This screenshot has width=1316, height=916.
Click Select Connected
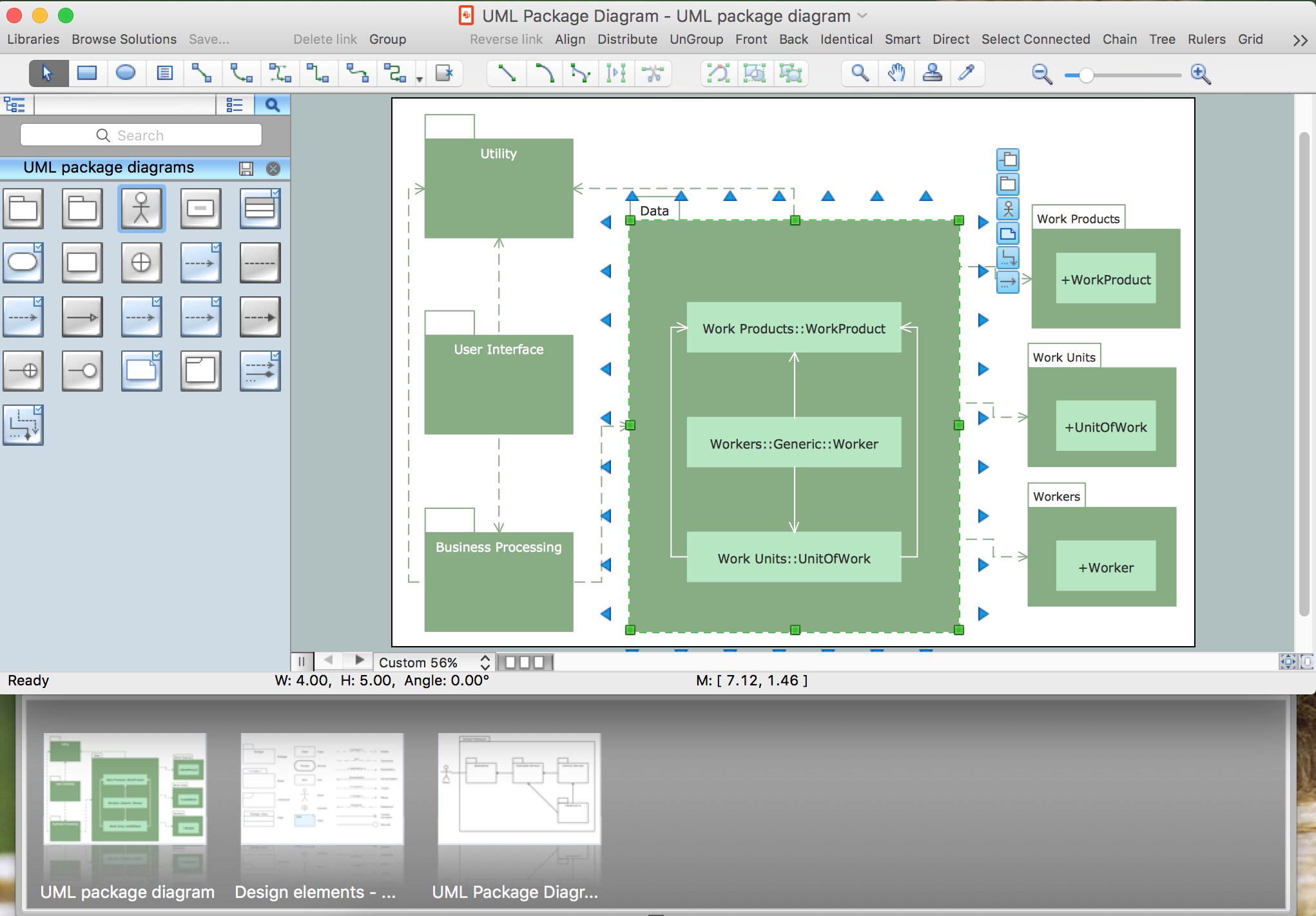(x=1036, y=39)
